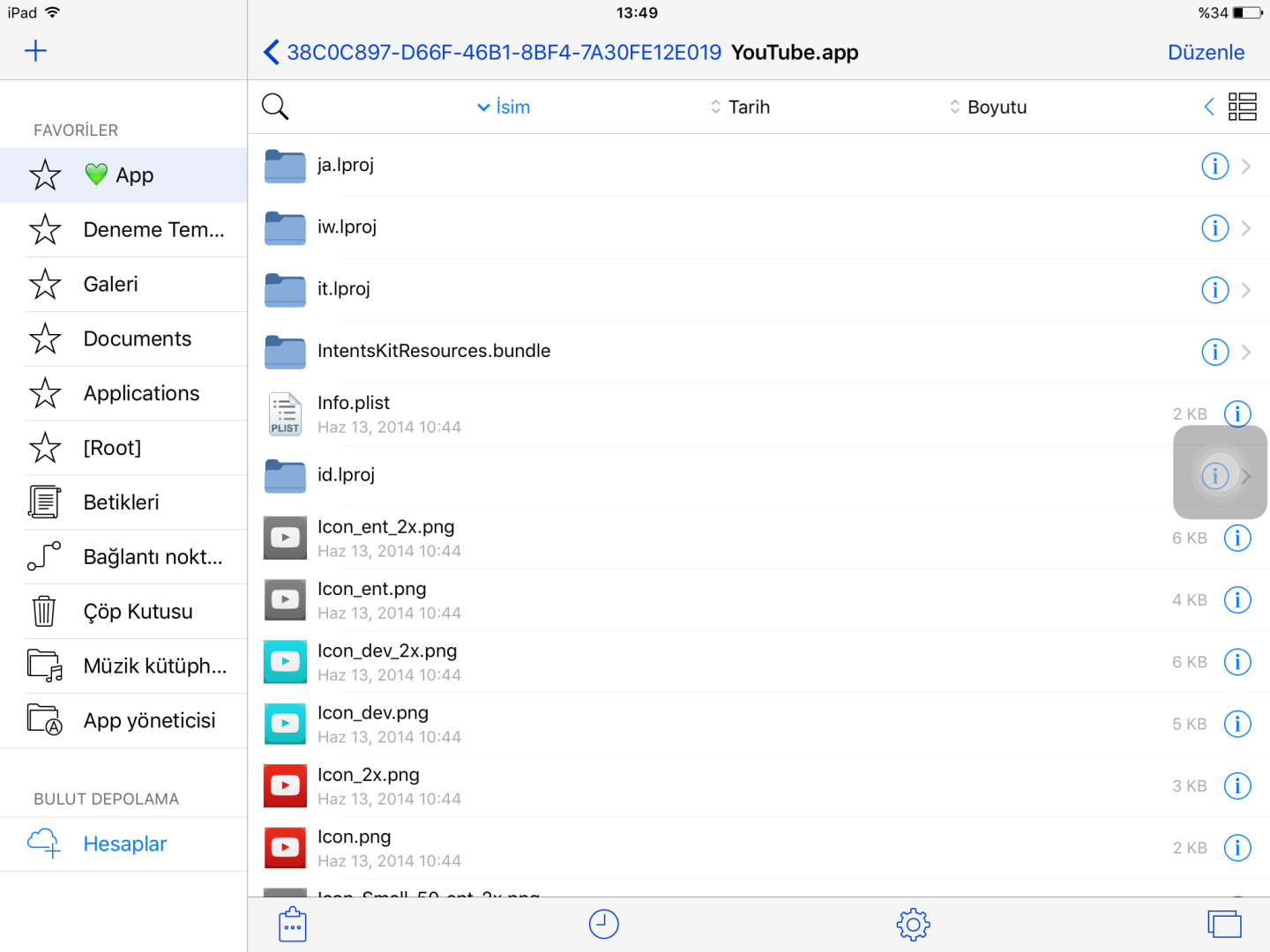Screen dimensions: 1270x952
Task: Tap the star icon beside Galeri
Action: 45,284
